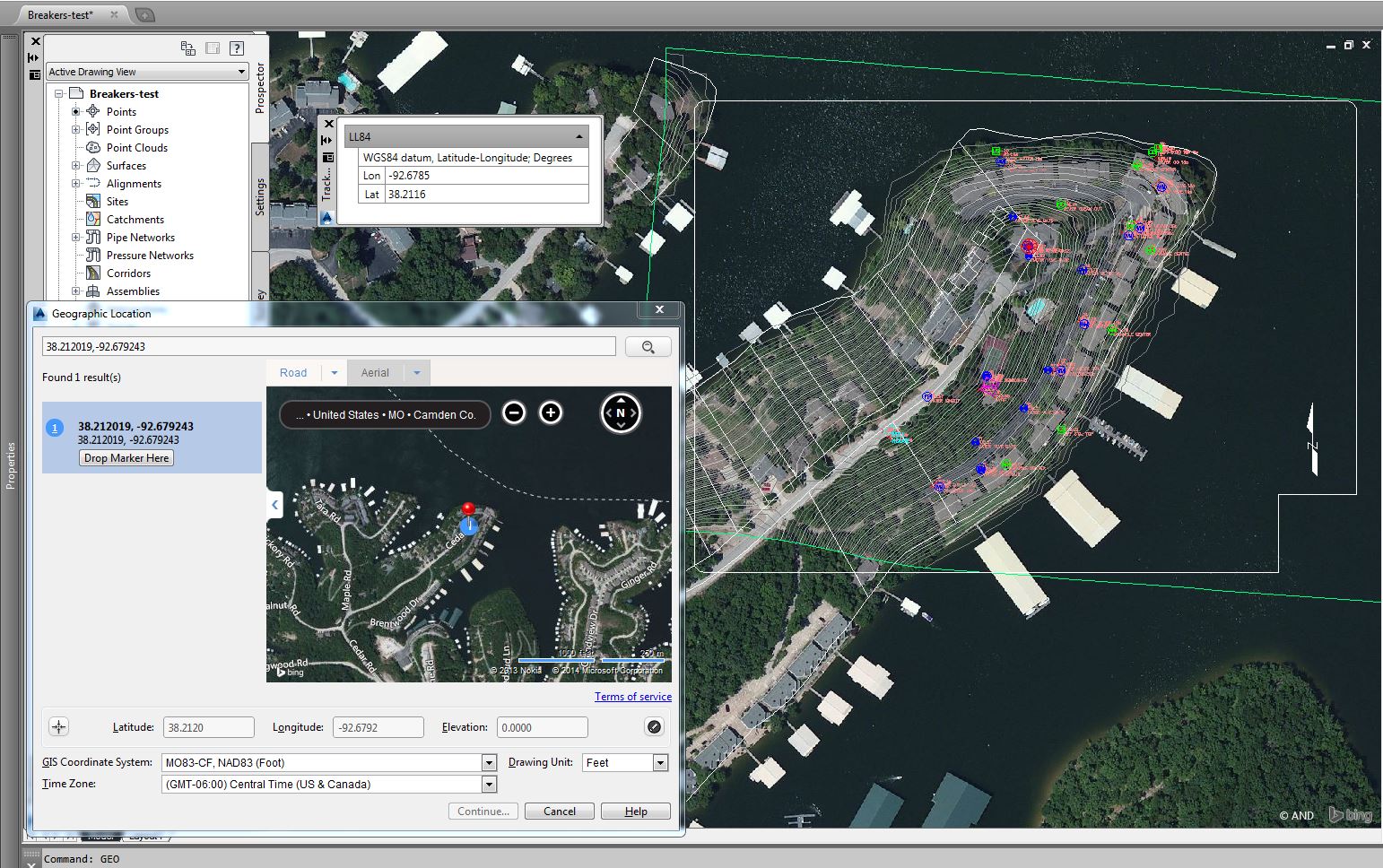Image resolution: width=1383 pixels, height=868 pixels.
Task: Click the Properties palette vertical bar
Action: pyautogui.click(x=11, y=466)
